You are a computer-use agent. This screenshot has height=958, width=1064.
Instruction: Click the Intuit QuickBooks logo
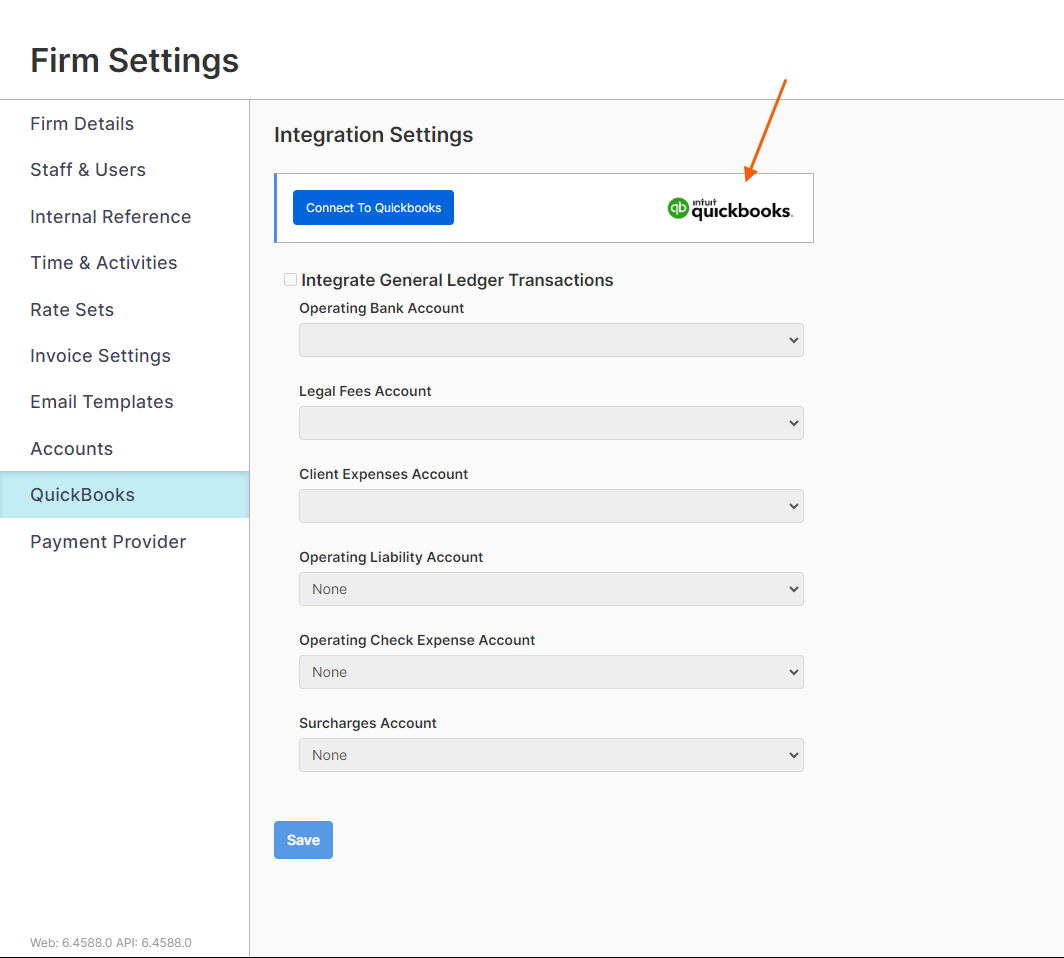729,208
